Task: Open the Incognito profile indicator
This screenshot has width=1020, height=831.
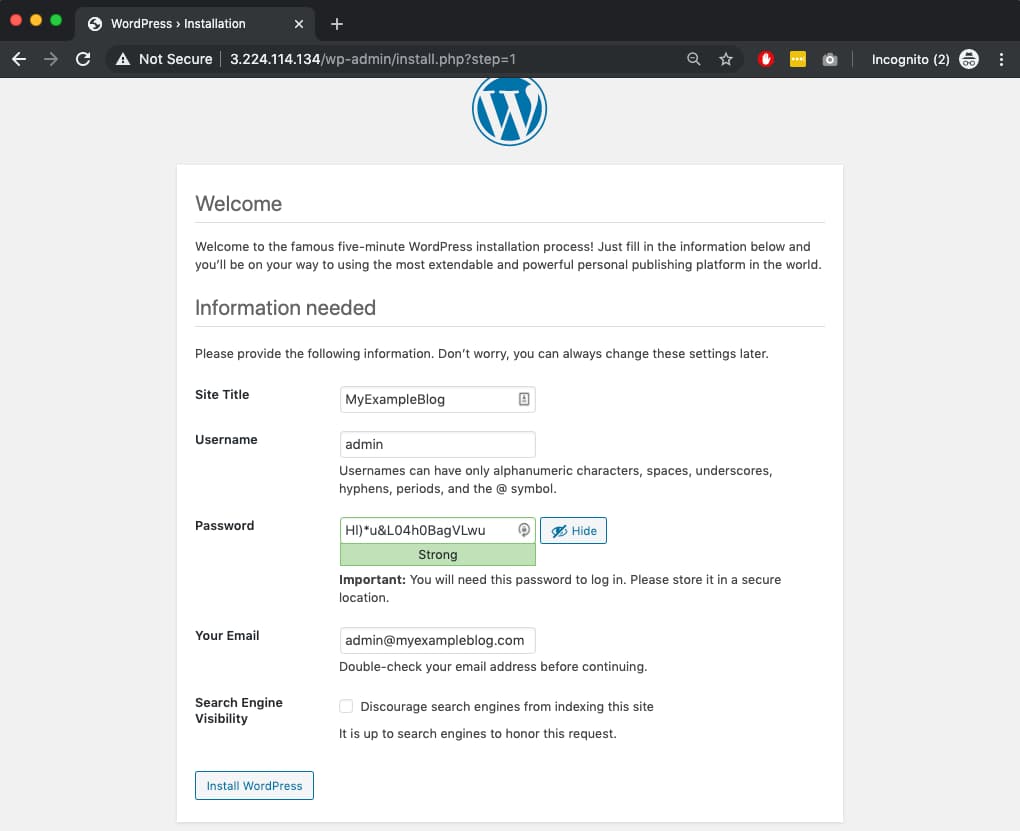Action: pyautogui.click(x=925, y=59)
